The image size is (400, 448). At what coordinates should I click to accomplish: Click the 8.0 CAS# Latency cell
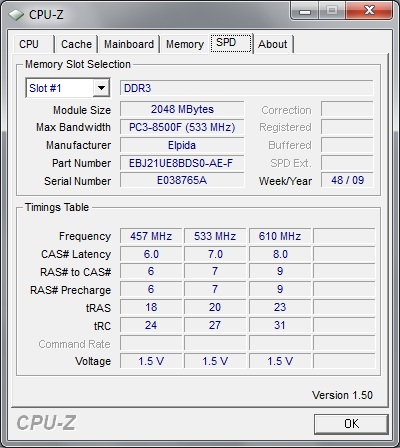(280, 254)
